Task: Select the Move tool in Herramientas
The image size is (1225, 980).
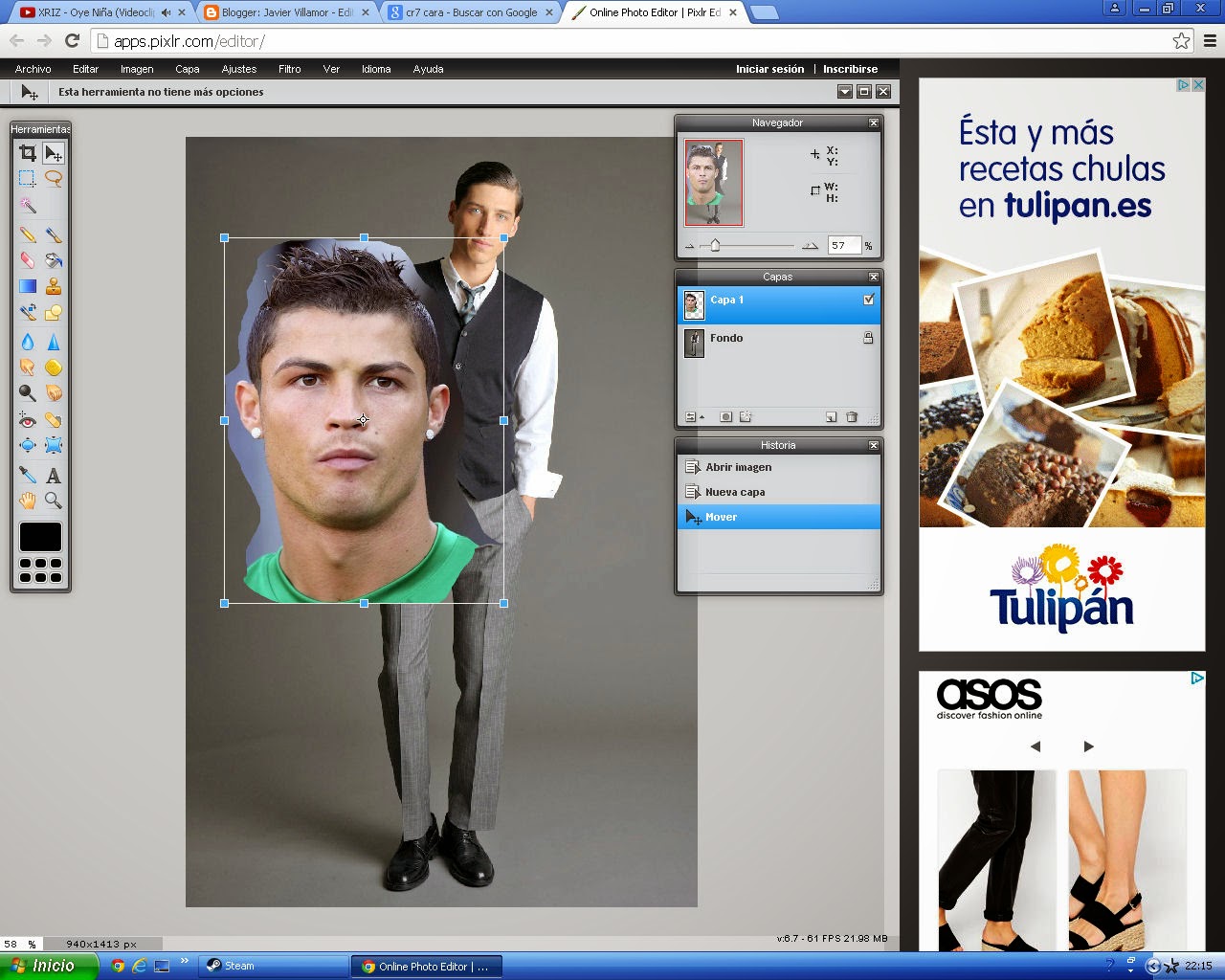Action: pos(54,153)
